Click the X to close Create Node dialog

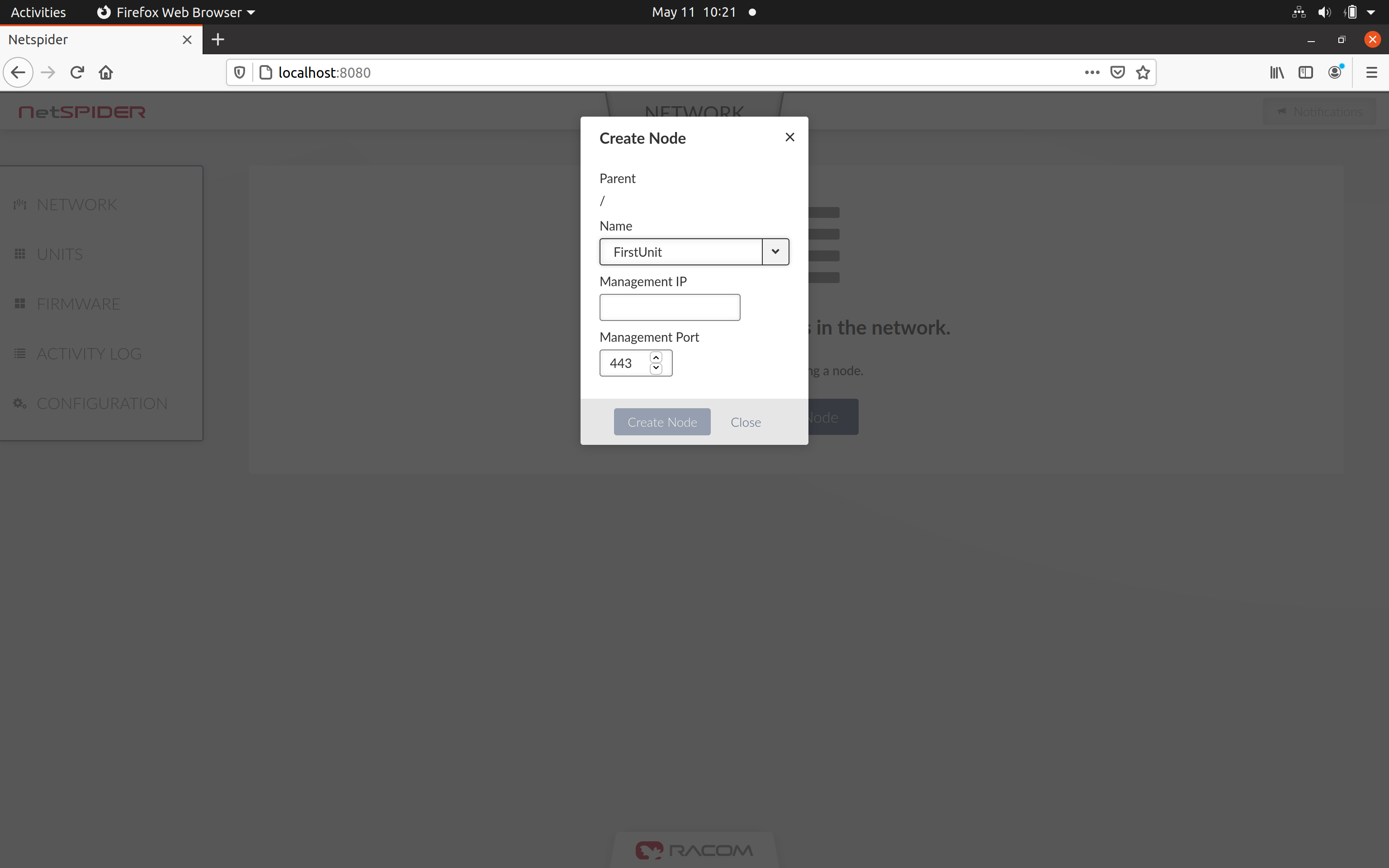tap(790, 137)
